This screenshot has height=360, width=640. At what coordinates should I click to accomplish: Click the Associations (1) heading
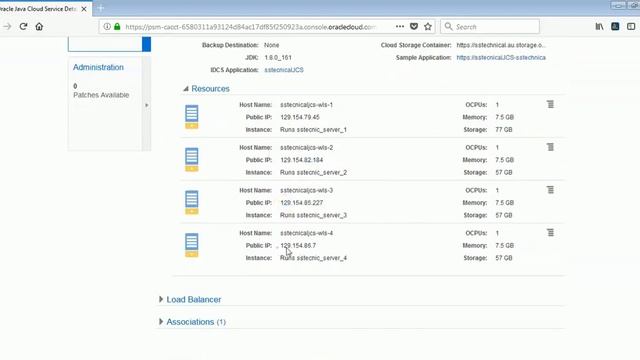pyautogui.click(x=196, y=322)
